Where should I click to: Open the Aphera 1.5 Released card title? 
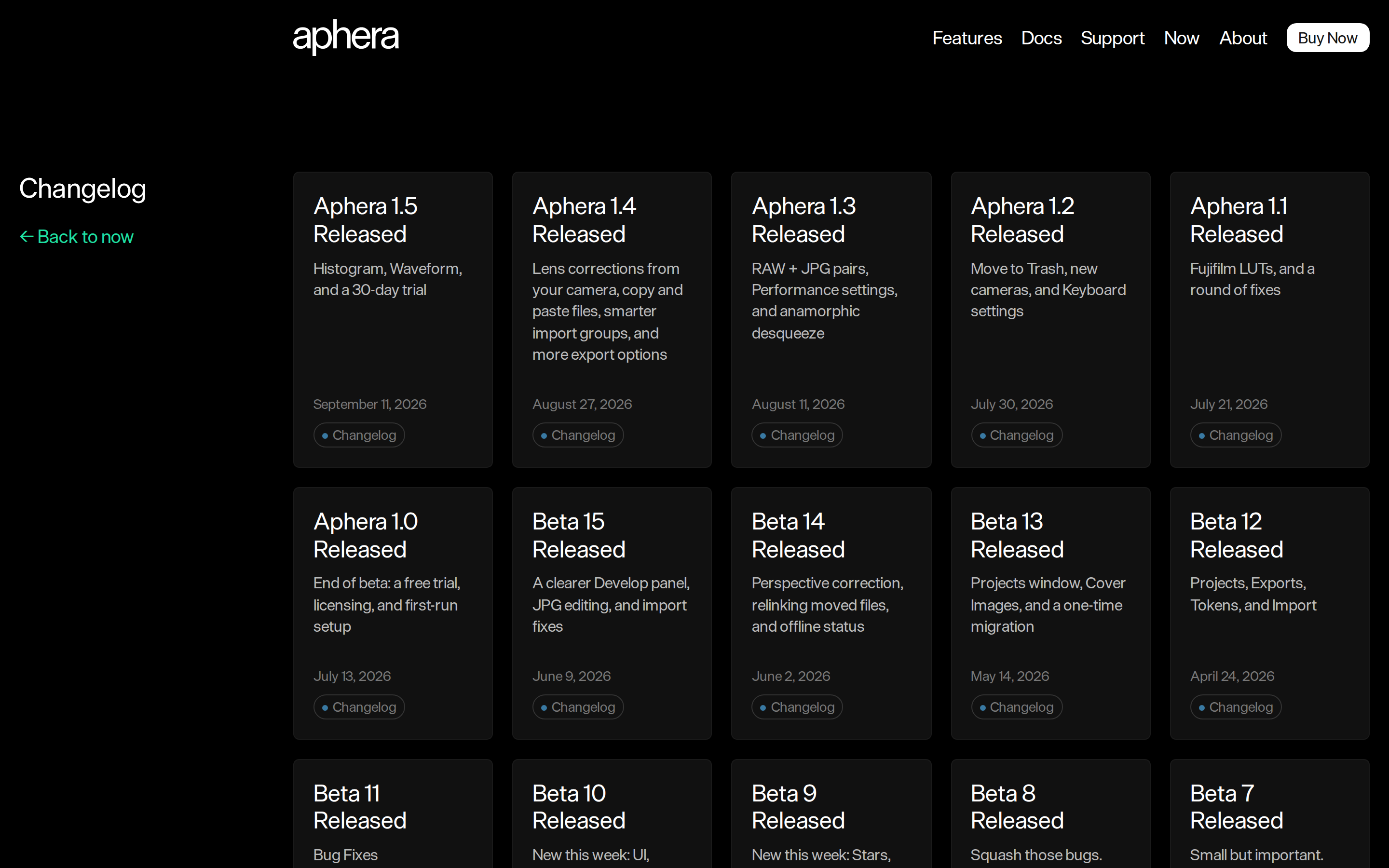click(x=366, y=220)
